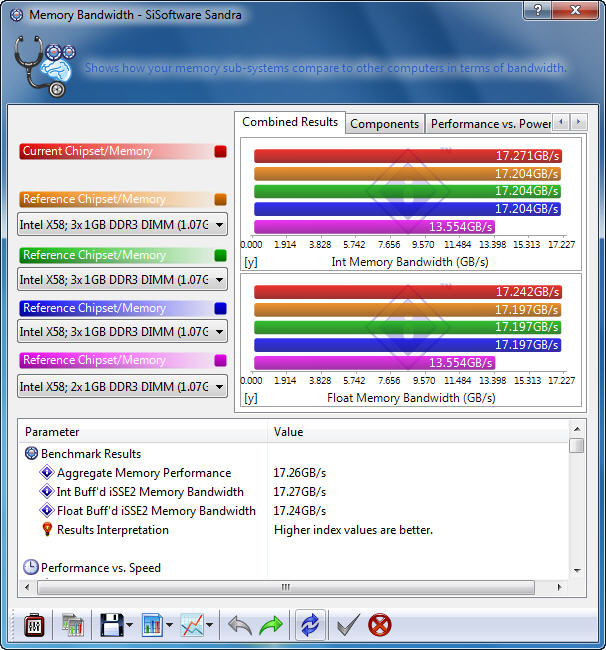Click the computers comparison icon in toolbar
This screenshot has height=650, width=606.
pos(73,625)
